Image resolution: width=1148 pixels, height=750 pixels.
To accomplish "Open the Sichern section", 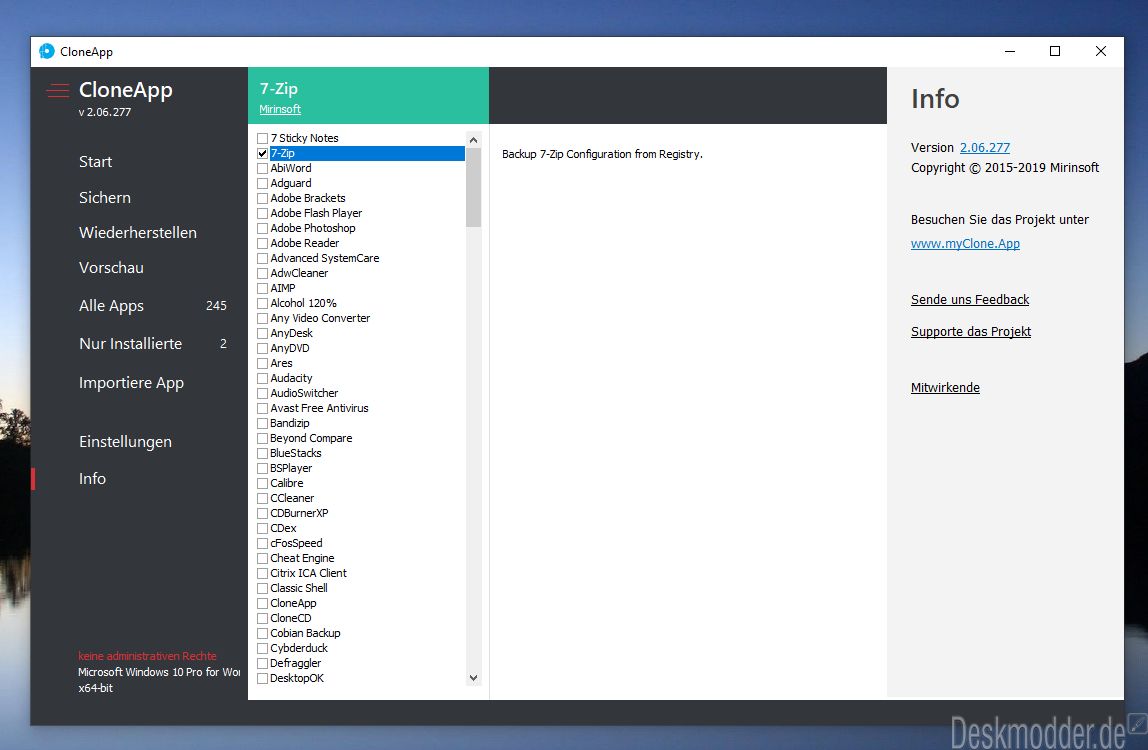I will pyautogui.click(x=105, y=198).
